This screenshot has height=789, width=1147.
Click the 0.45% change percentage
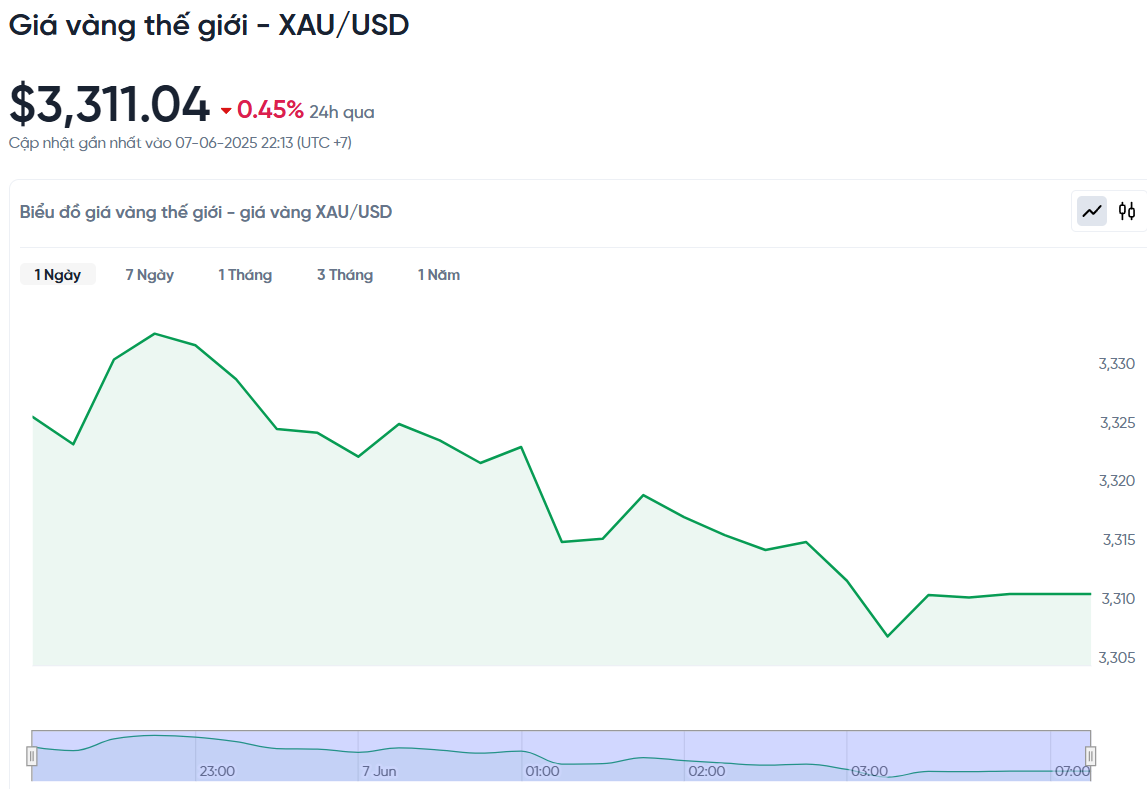270,110
